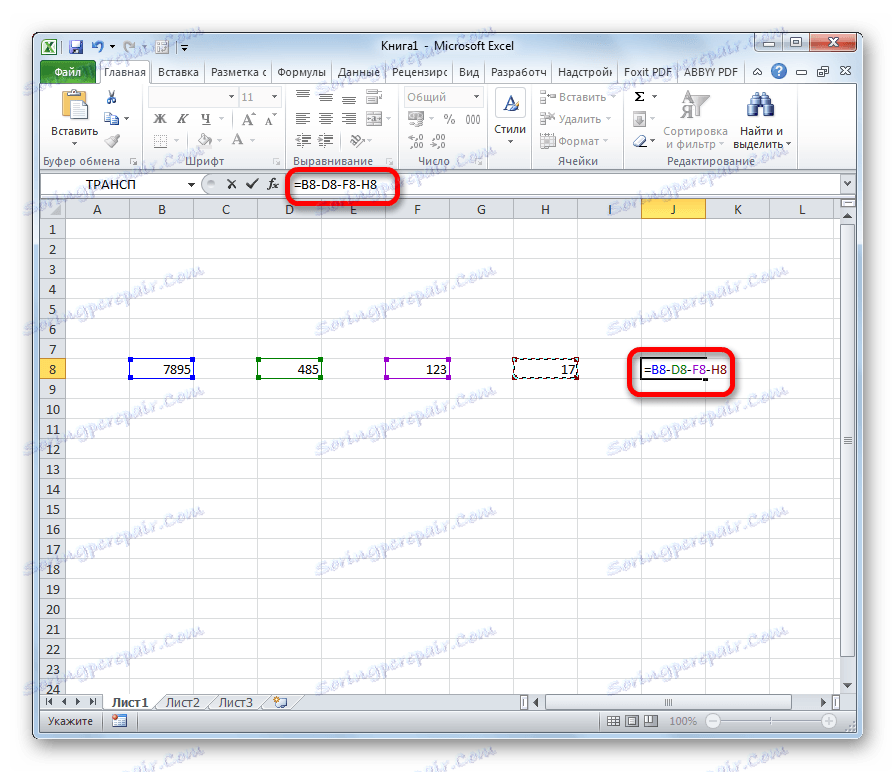
Task: Click the AutoSum sigma icon
Action: (640, 97)
